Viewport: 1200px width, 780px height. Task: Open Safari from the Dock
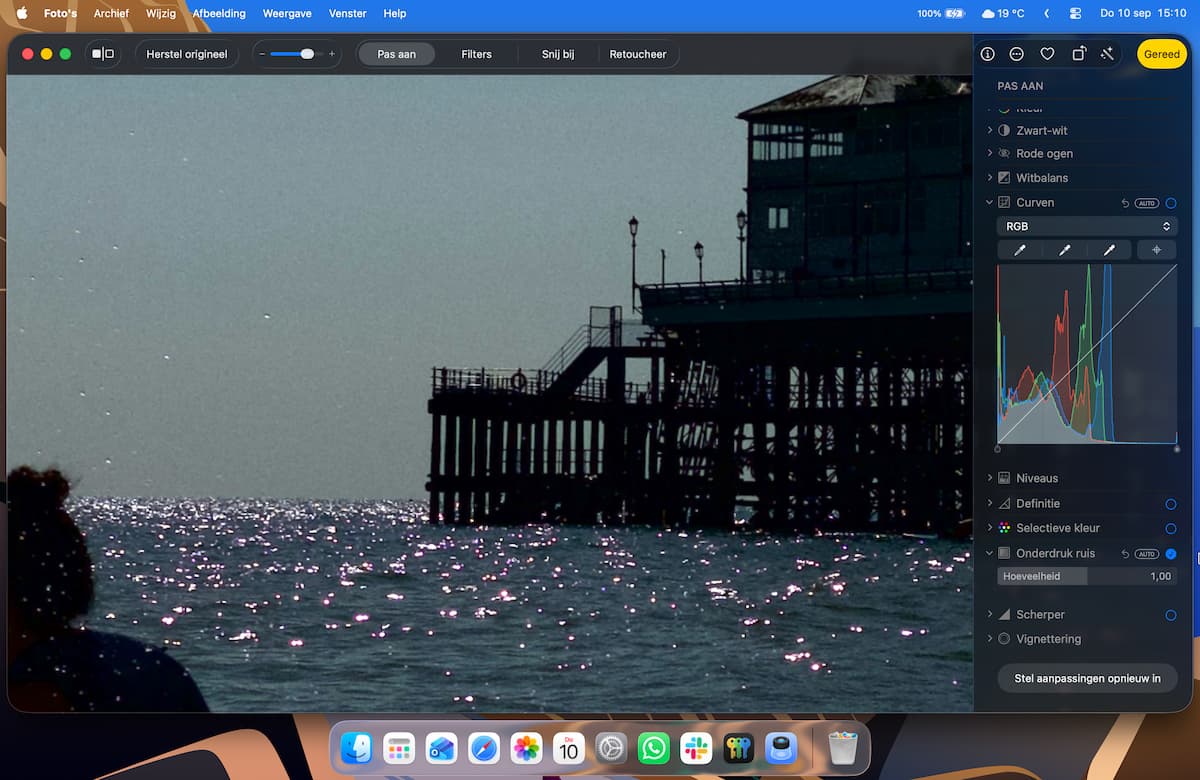pyautogui.click(x=484, y=748)
